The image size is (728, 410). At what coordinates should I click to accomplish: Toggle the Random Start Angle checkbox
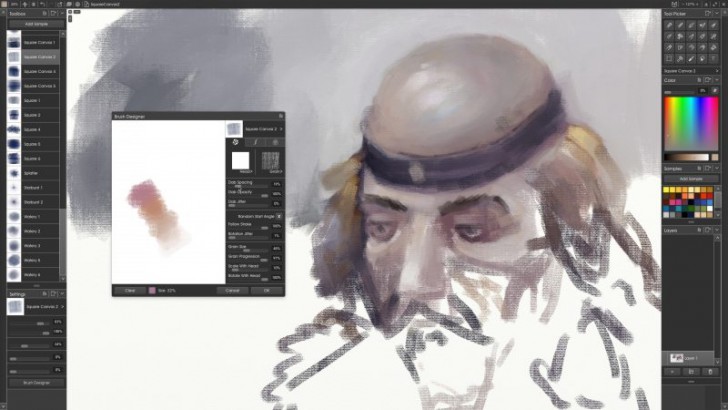(x=279, y=216)
